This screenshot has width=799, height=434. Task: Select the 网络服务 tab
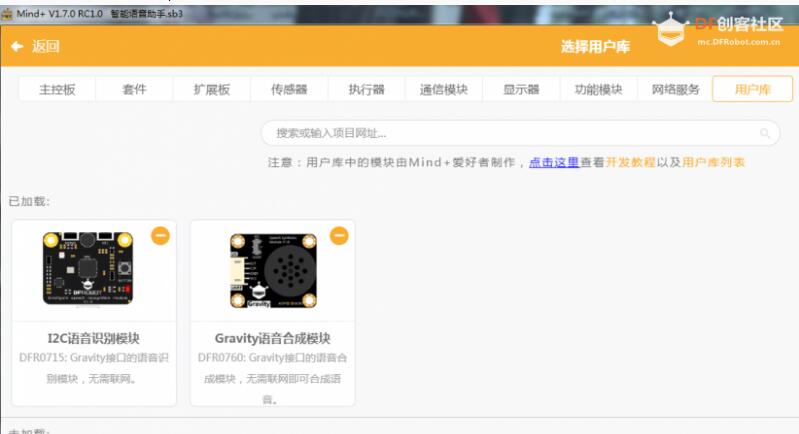[x=675, y=89]
